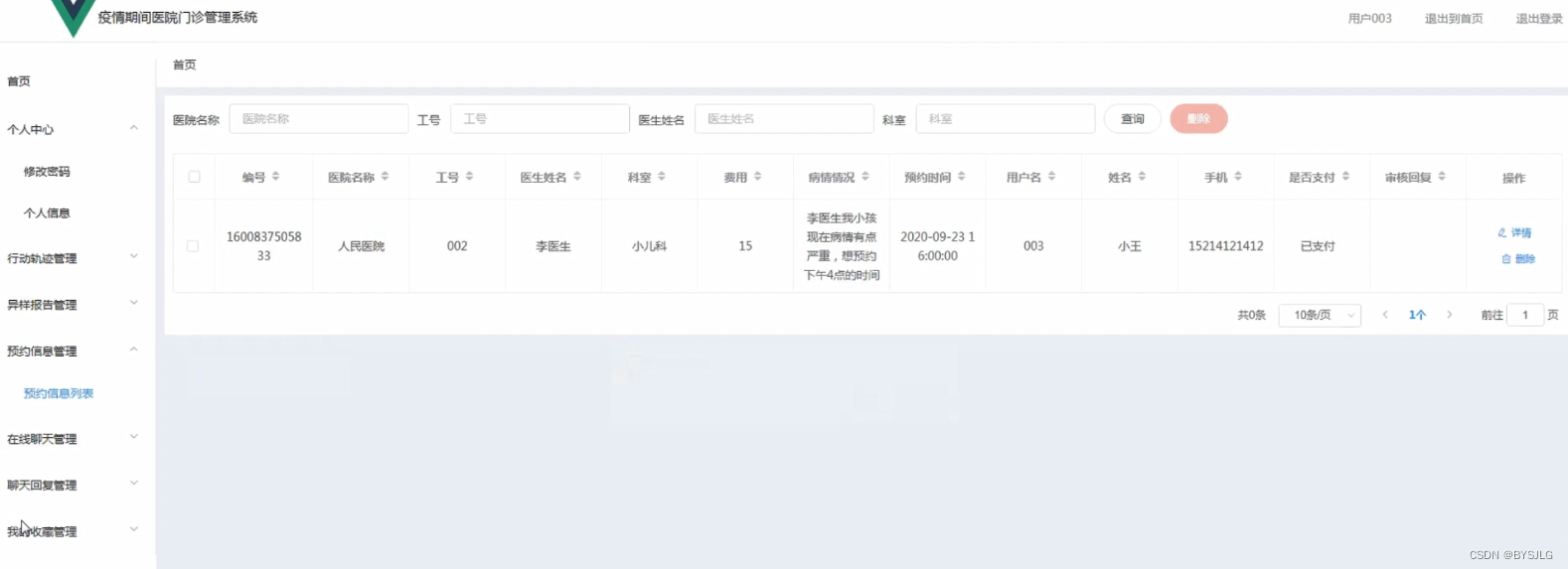Screen dimensions: 1568x569
Task: Sort table by 审核回复 column arrows
Action: [1442, 177]
